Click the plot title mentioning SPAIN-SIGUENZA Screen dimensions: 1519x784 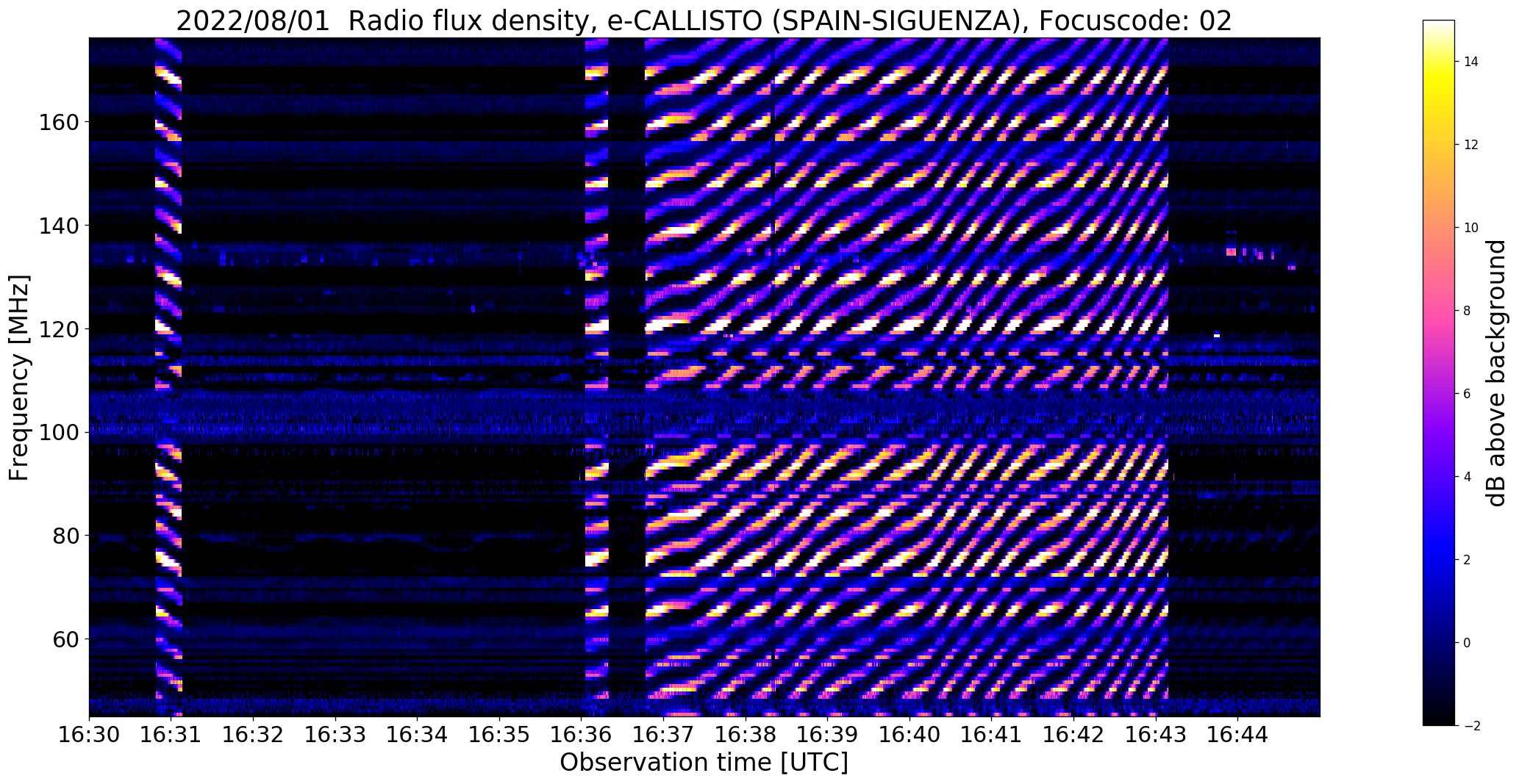pyautogui.click(x=704, y=21)
